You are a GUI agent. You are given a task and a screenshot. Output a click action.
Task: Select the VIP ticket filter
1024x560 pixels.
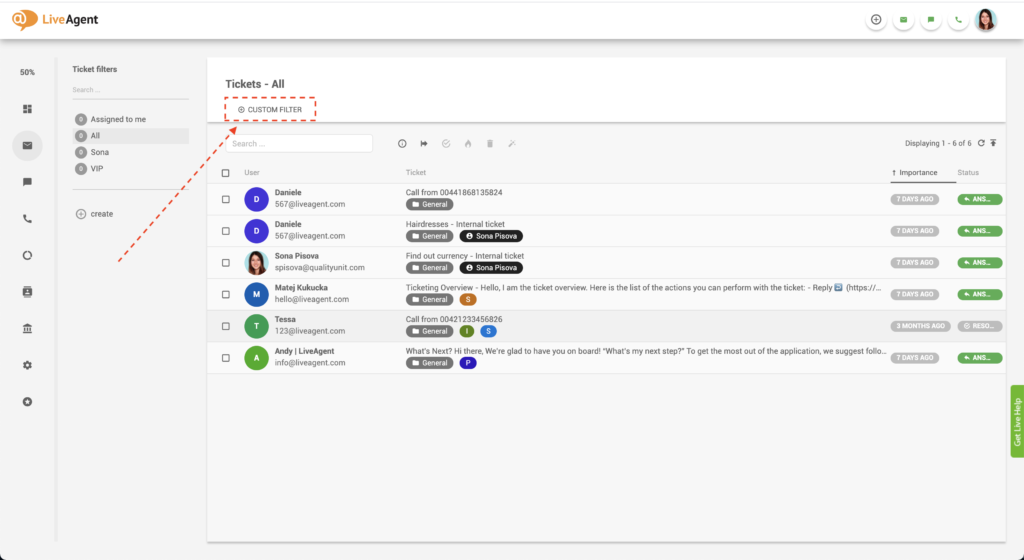coord(97,169)
